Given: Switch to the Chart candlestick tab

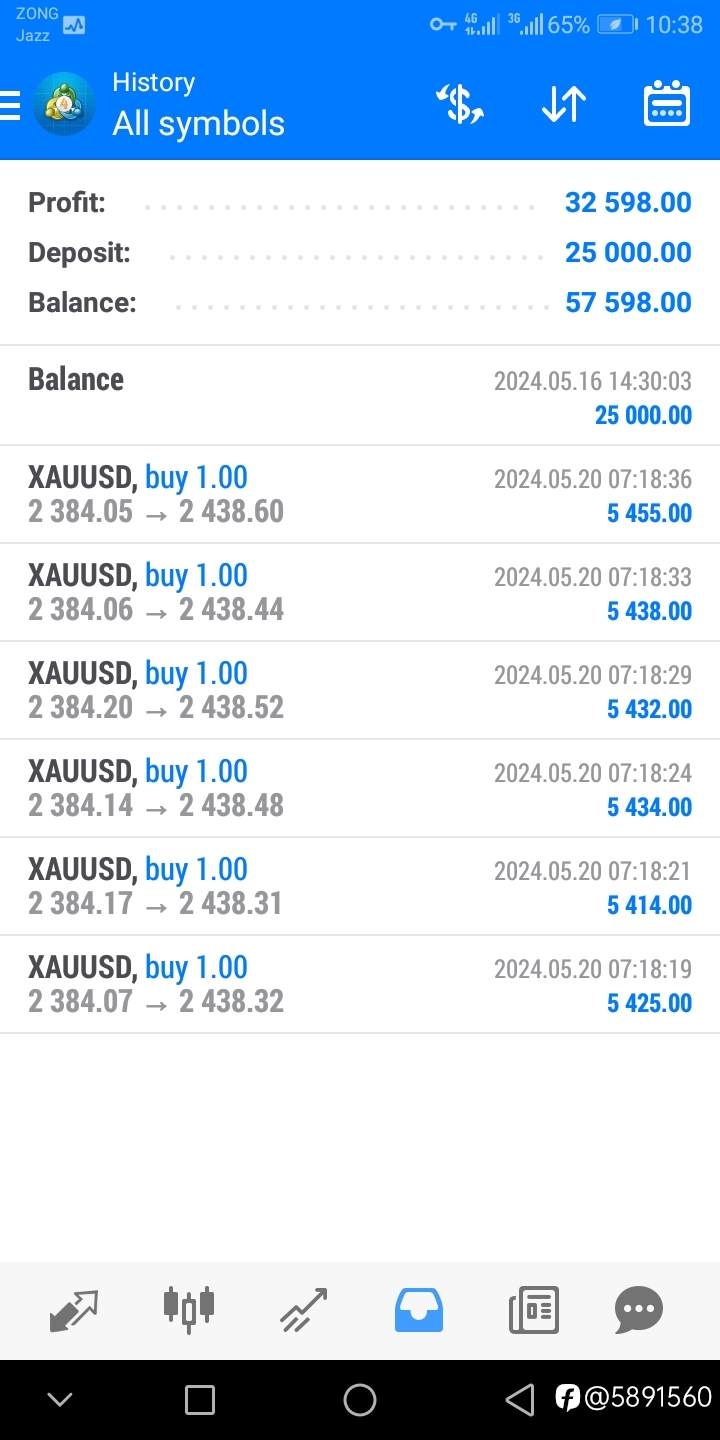Looking at the screenshot, I should (188, 1310).
